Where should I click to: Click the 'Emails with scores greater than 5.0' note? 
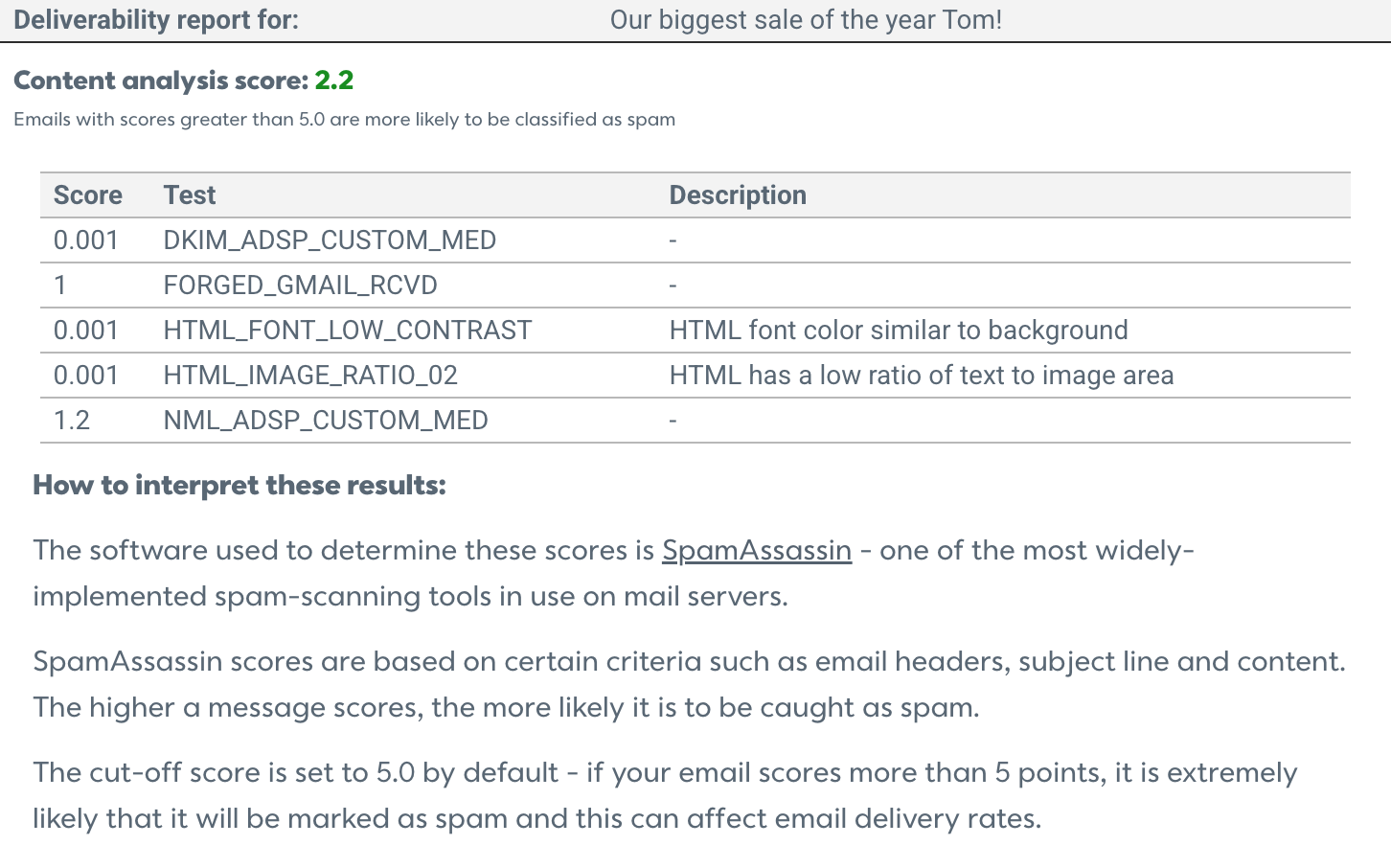(345, 120)
